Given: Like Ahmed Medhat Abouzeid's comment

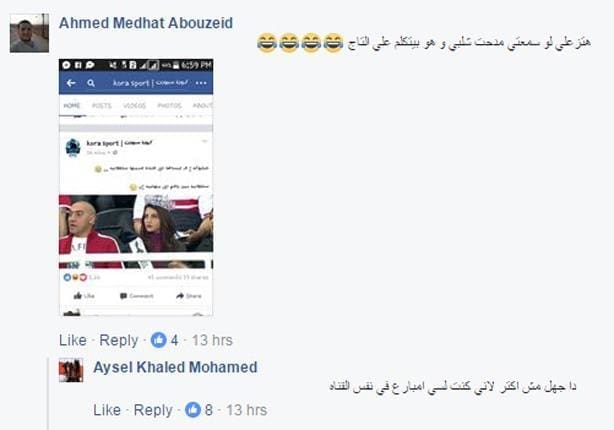Looking at the screenshot, I should [73, 340].
